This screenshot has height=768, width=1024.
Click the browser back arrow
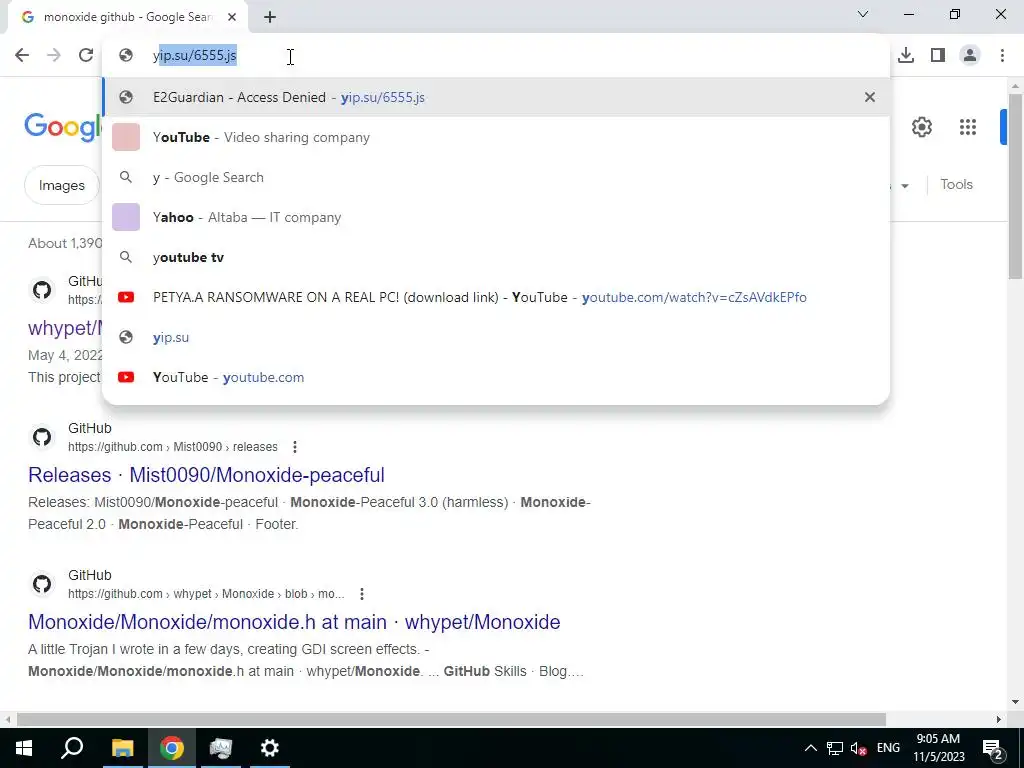[22, 56]
